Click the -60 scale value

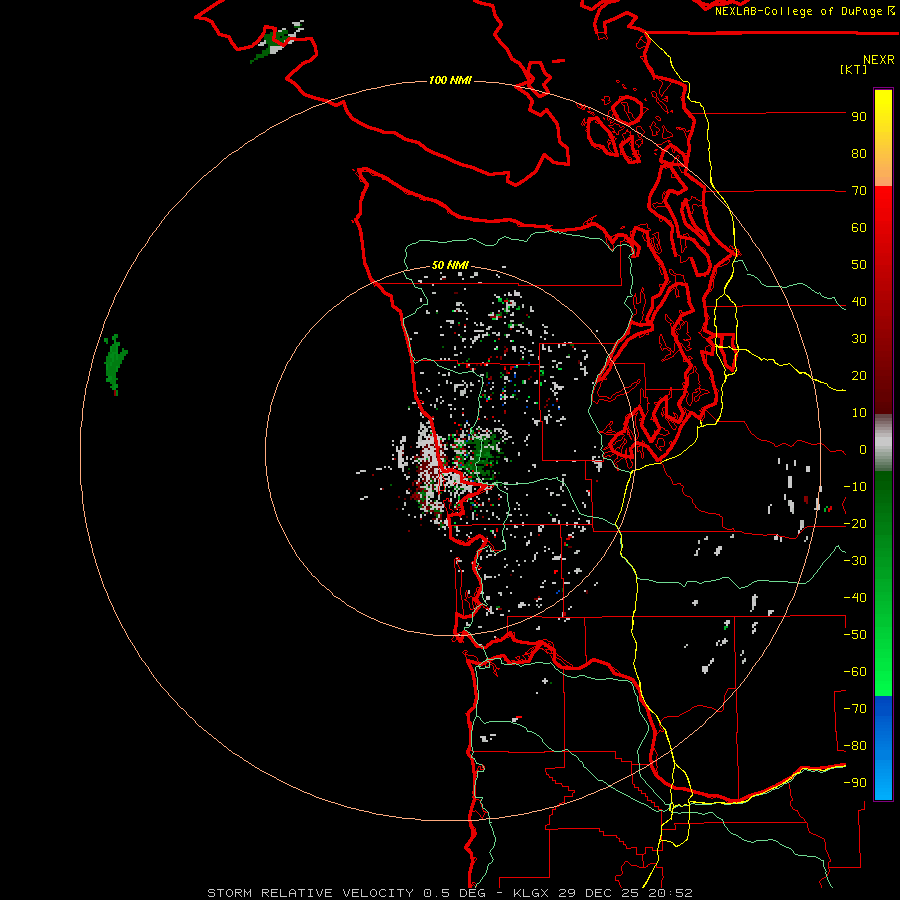coord(855,672)
